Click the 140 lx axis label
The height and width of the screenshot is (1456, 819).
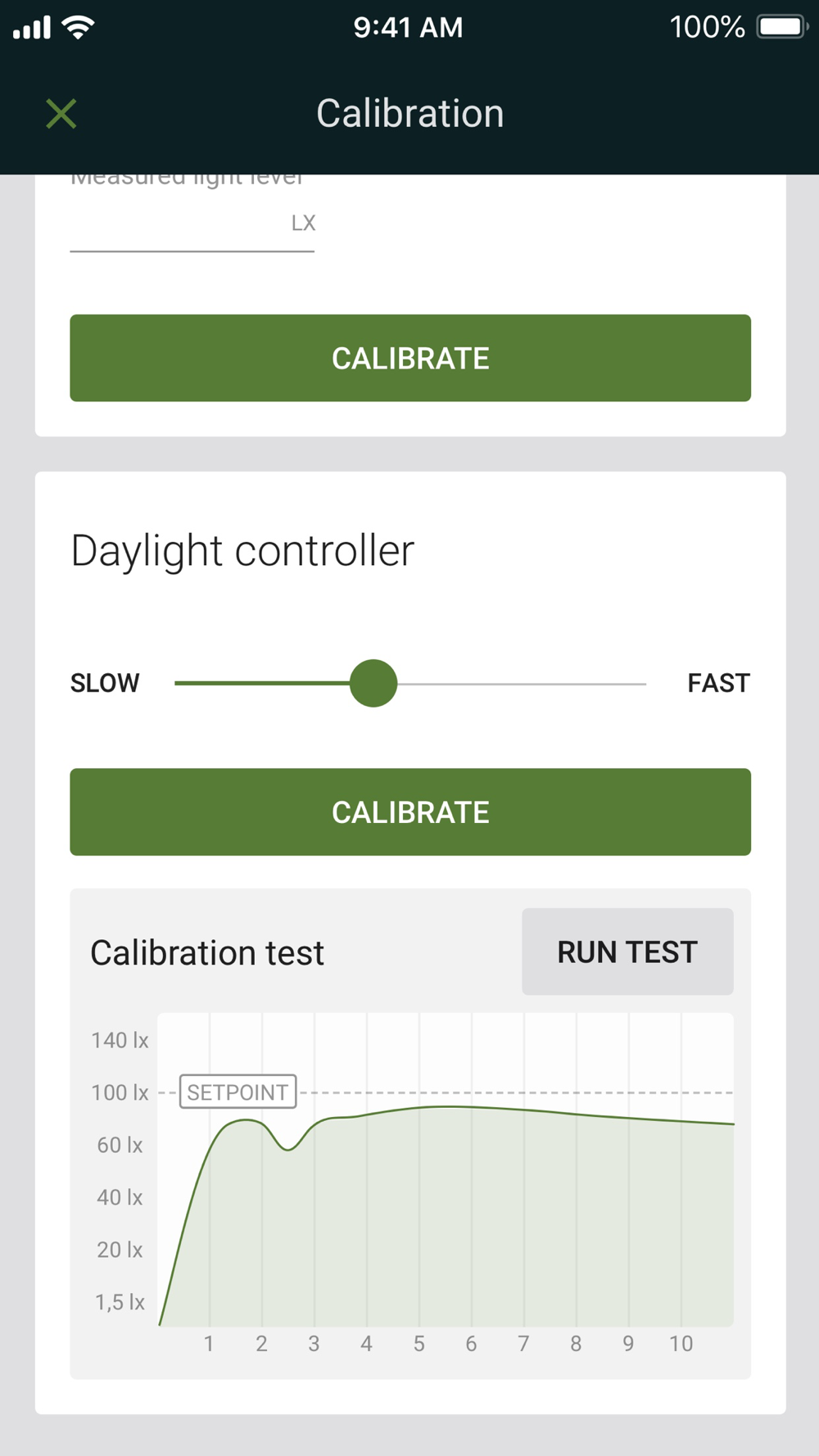[120, 1040]
